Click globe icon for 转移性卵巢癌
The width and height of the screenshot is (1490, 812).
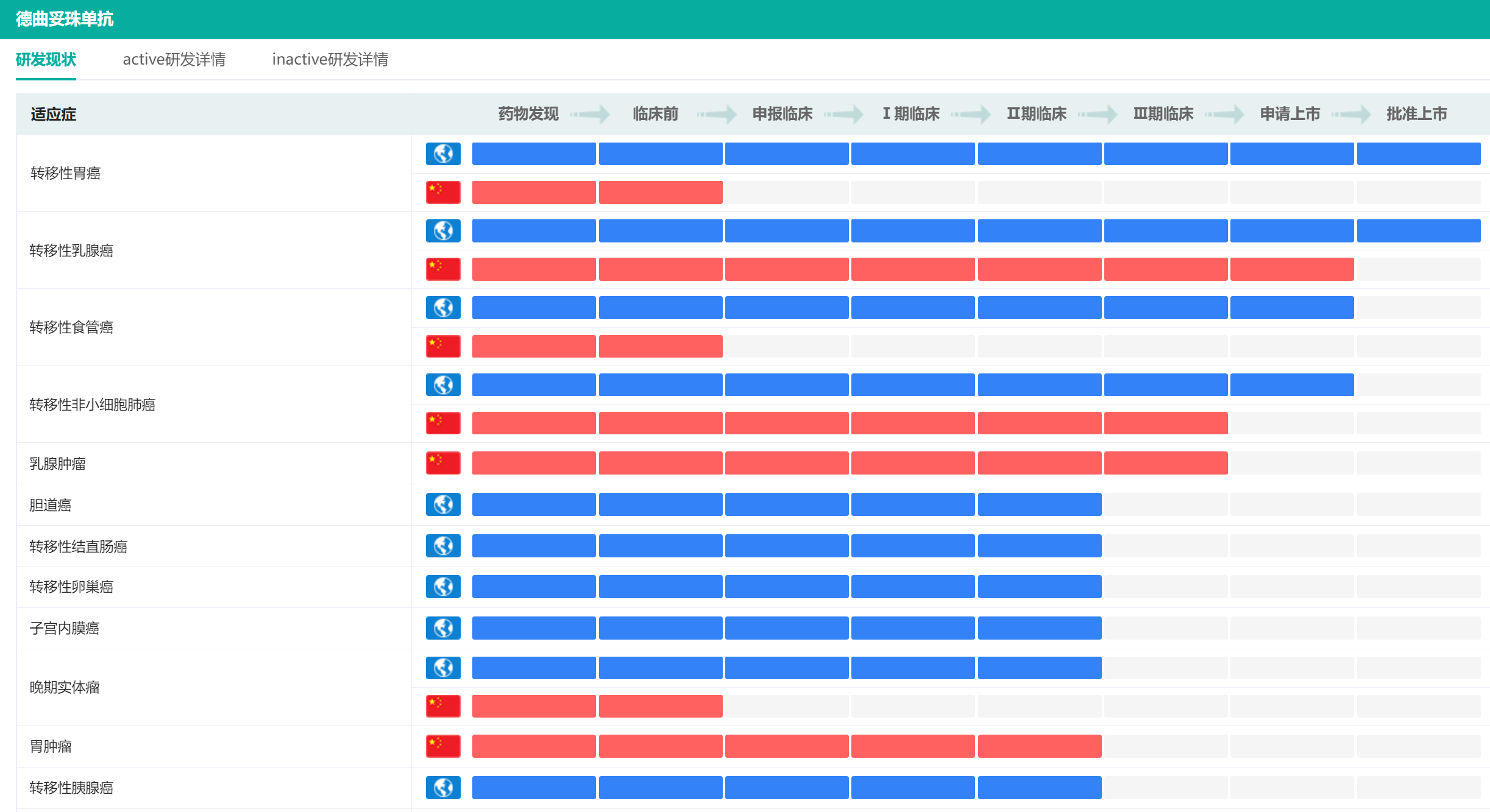coord(443,586)
